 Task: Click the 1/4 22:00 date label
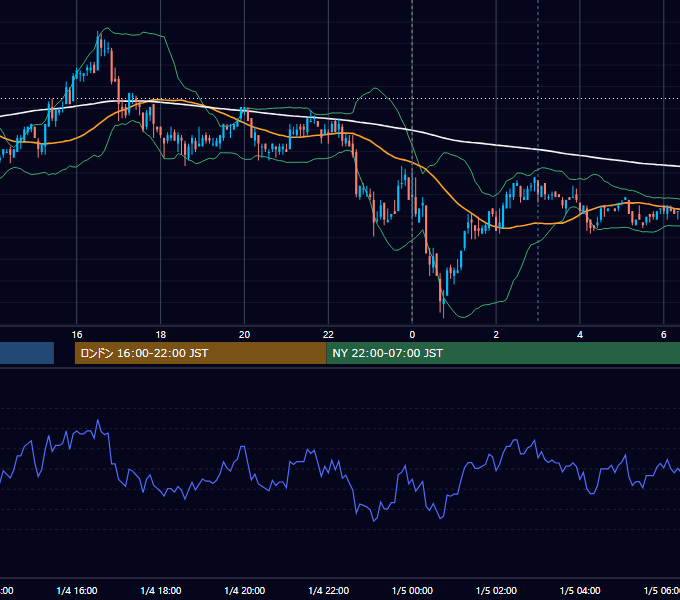coord(329,591)
